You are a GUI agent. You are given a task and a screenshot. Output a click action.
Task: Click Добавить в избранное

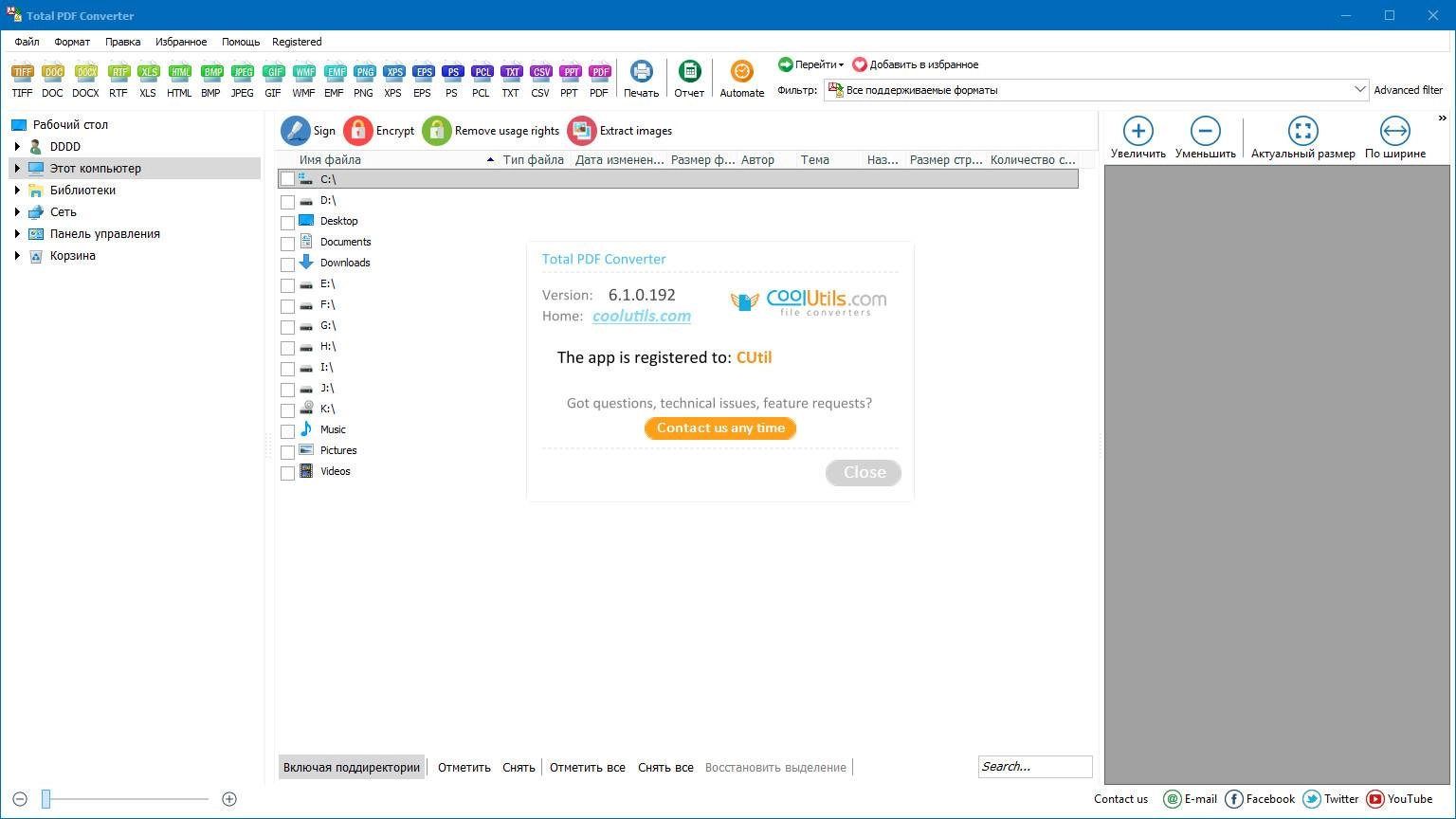click(916, 64)
